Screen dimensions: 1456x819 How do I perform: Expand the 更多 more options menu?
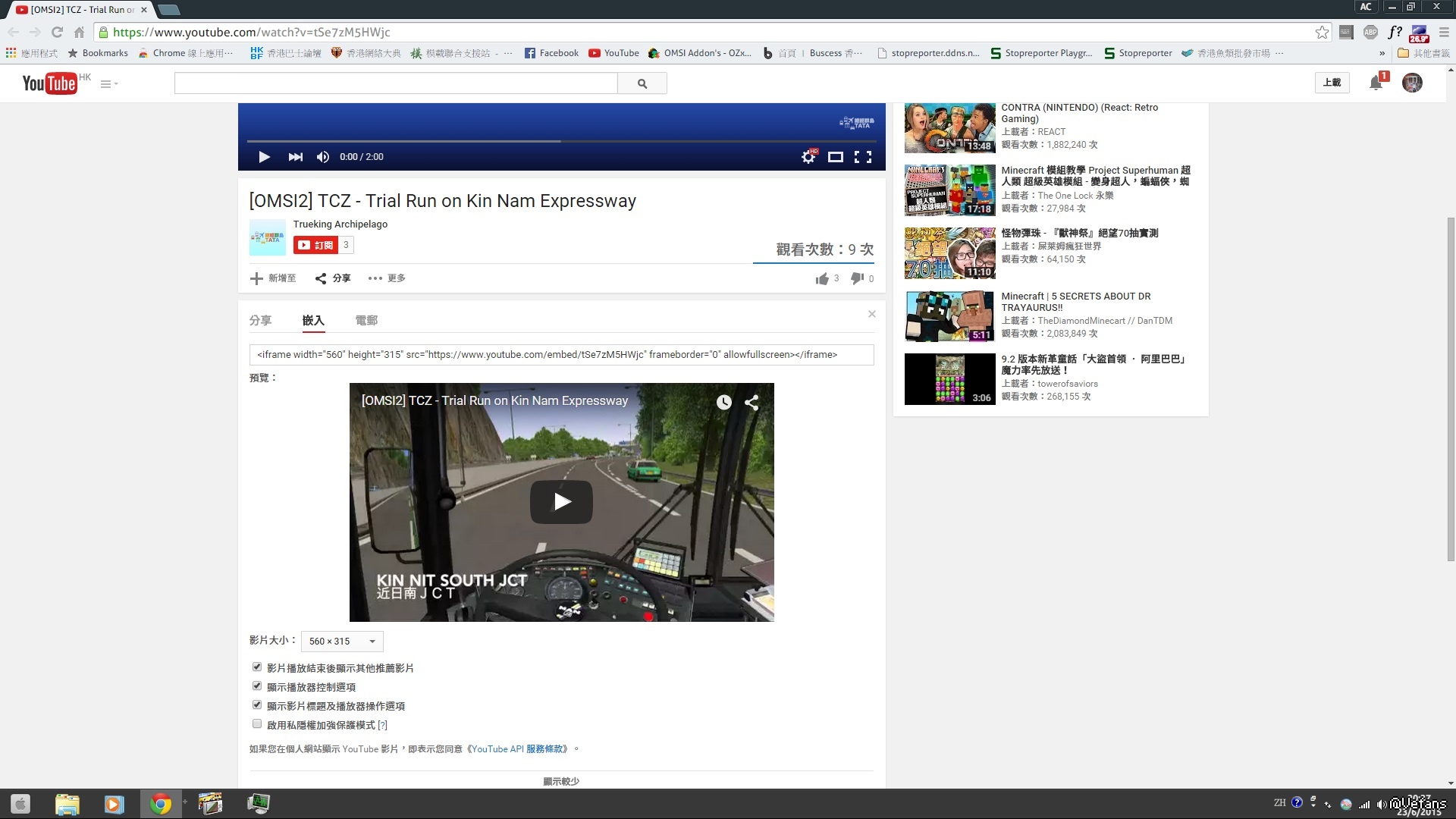click(387, 278)
